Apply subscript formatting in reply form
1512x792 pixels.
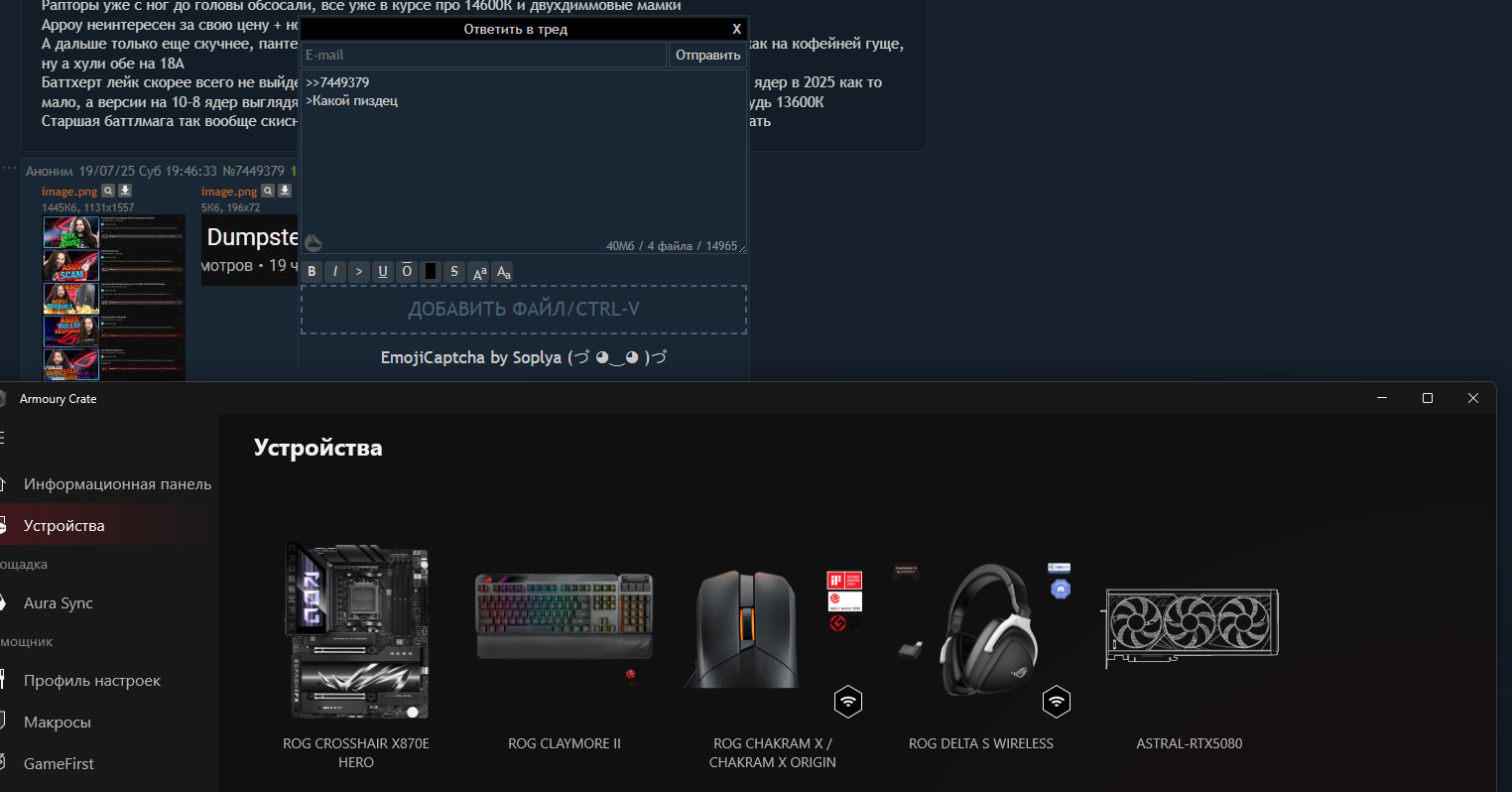(503, 271)
